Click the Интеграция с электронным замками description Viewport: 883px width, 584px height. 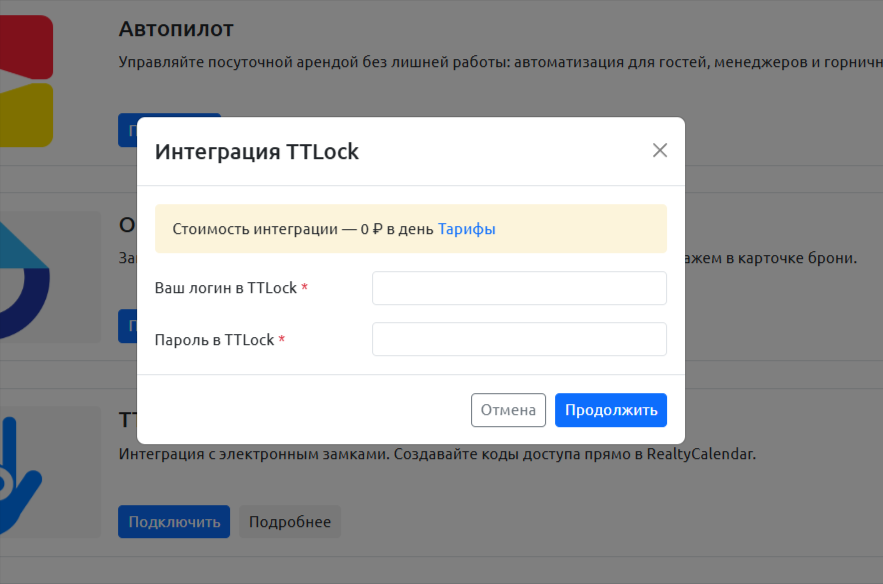[437, 454]
